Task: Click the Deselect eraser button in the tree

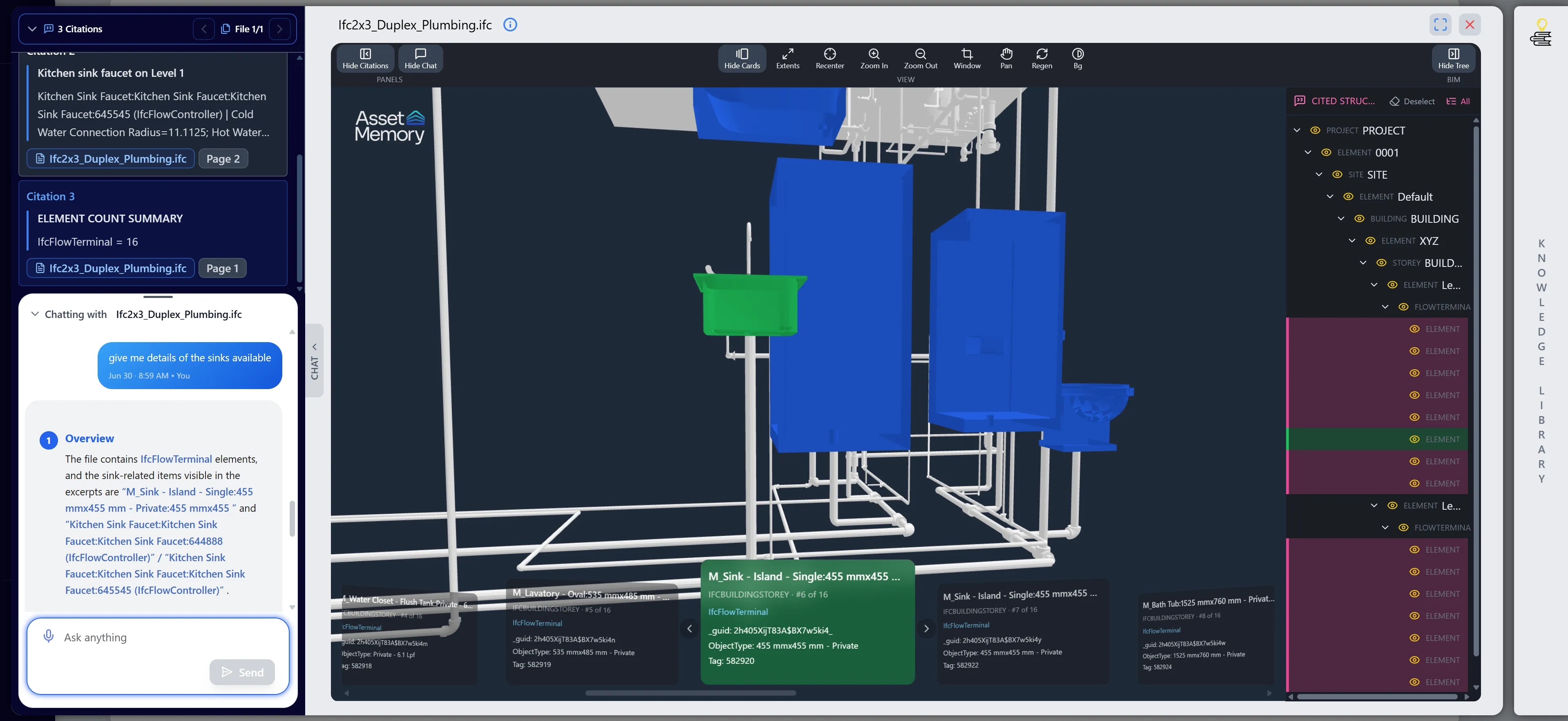Action: pyautogui.click(x=1412, y=101)
